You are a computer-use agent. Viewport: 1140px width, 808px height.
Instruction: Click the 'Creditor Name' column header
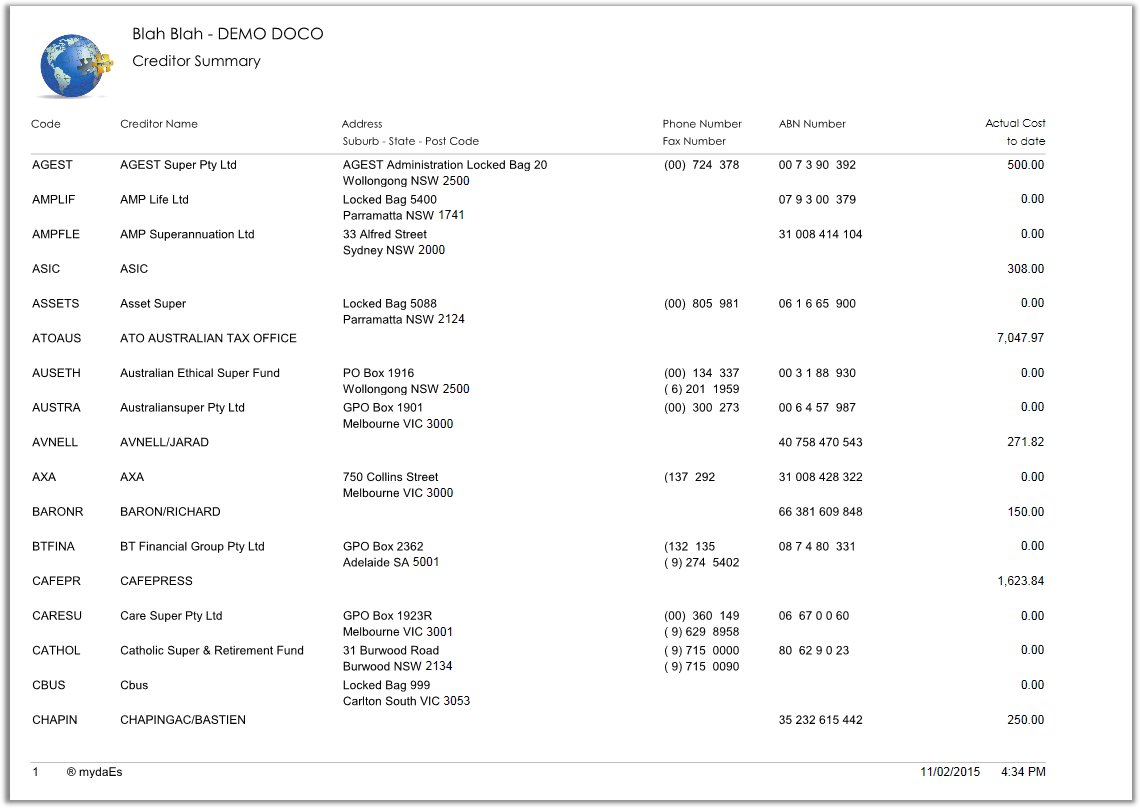(158, 124)
